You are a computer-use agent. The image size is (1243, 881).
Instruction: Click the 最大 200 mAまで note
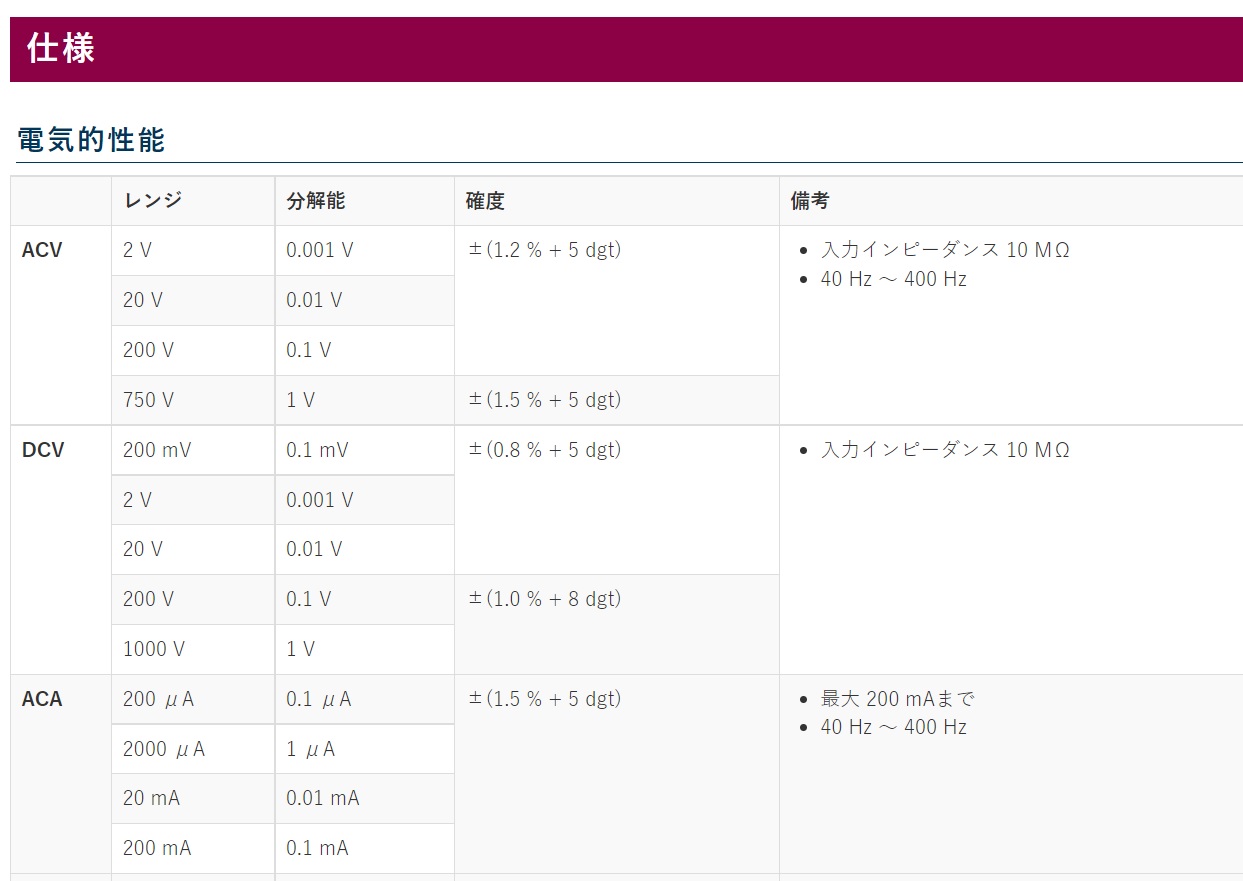[897, 699]
